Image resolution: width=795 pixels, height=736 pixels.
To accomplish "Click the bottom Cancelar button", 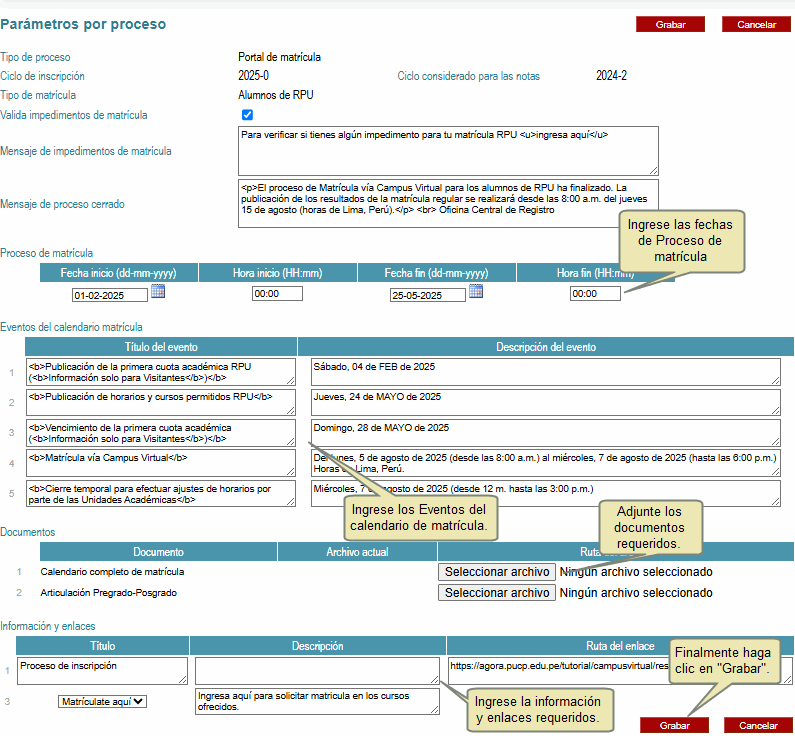I will (758, 725).
